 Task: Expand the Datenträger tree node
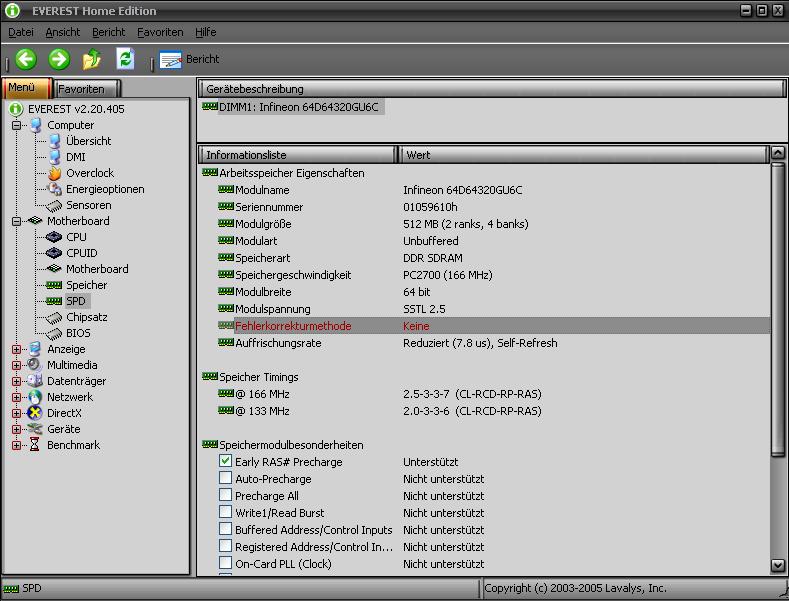(17, 382)
